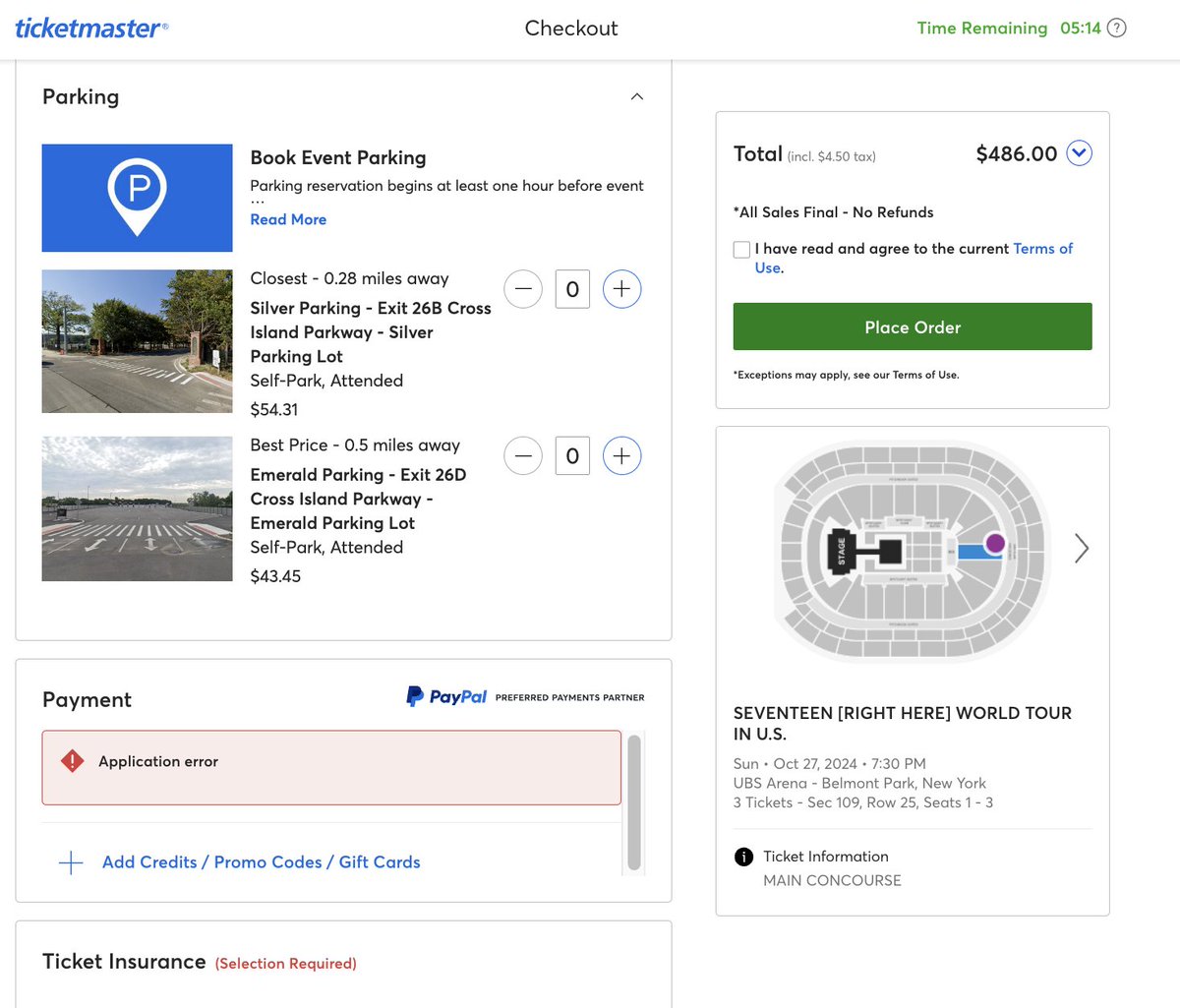Open Read More for event parking
Screen dimensions: 1180x1008
tap(288, 219)
